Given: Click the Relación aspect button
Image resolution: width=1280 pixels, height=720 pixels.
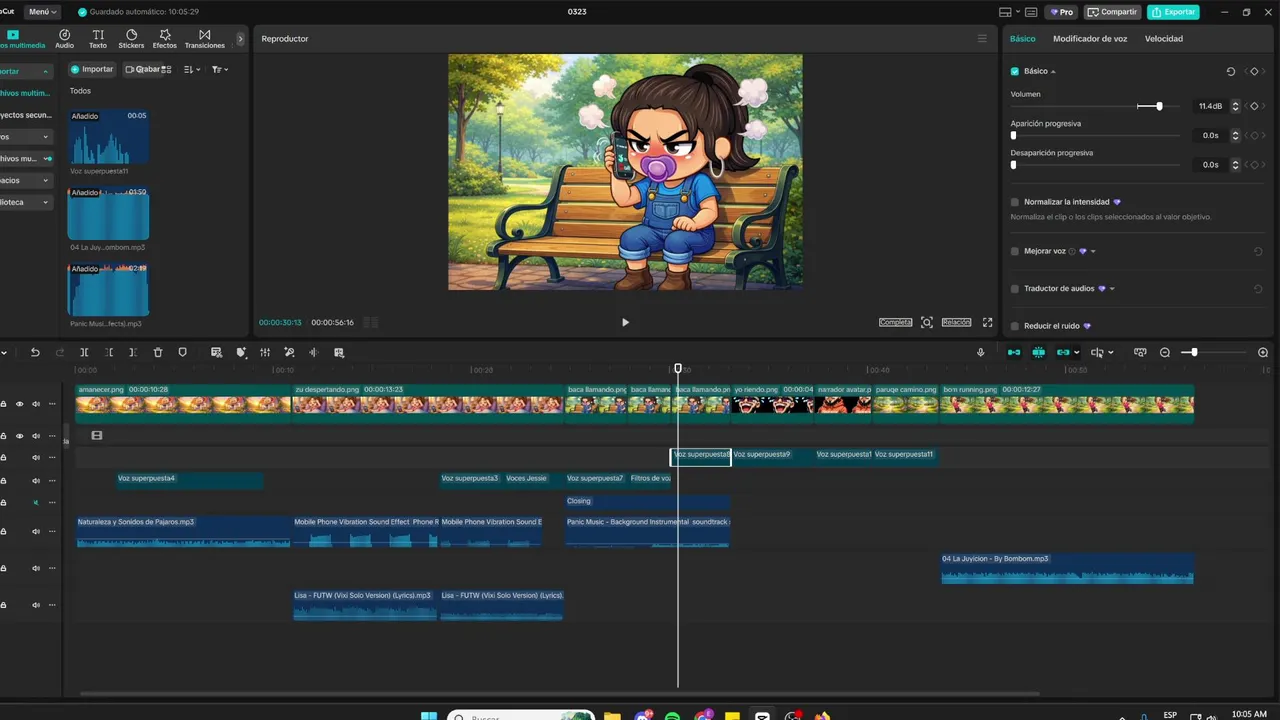Looking at the screenshot, I should pos(956,322).
